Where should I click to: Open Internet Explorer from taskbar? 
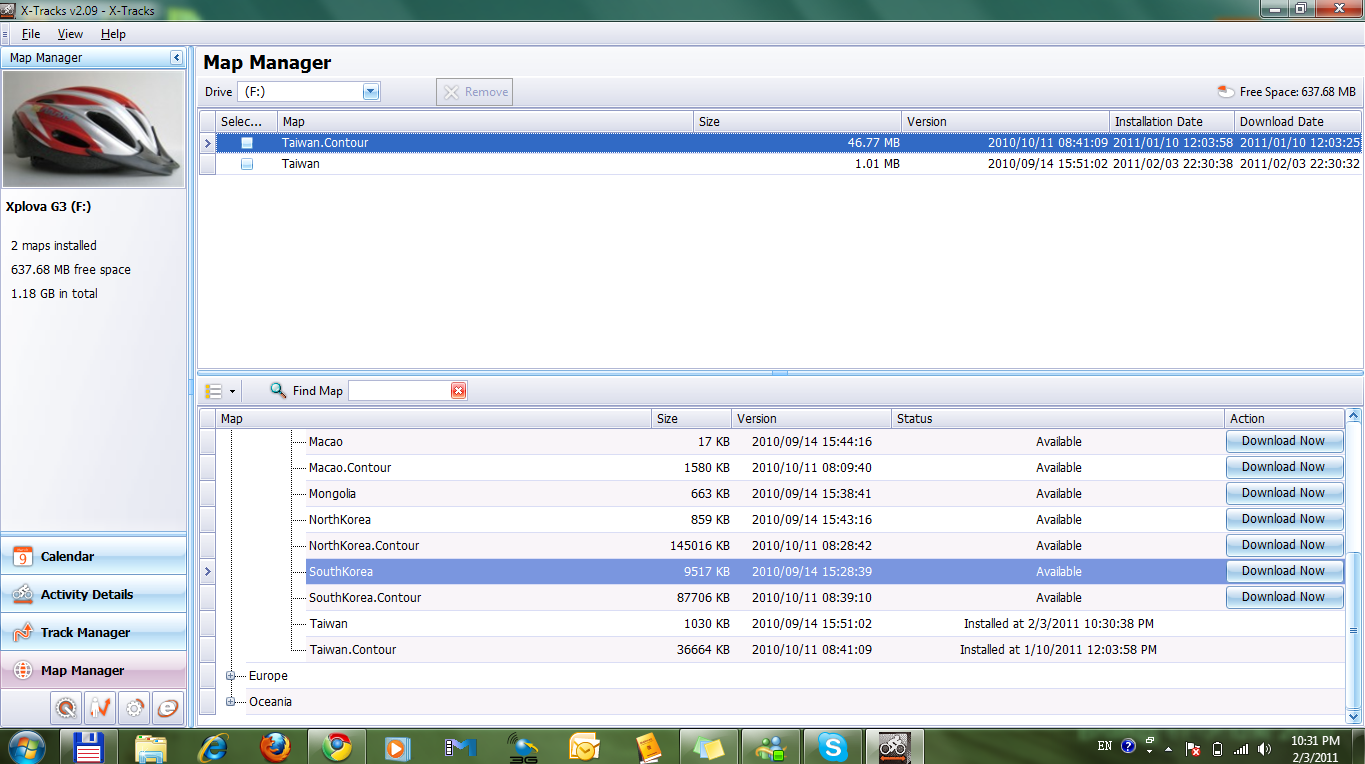(213, 747)
